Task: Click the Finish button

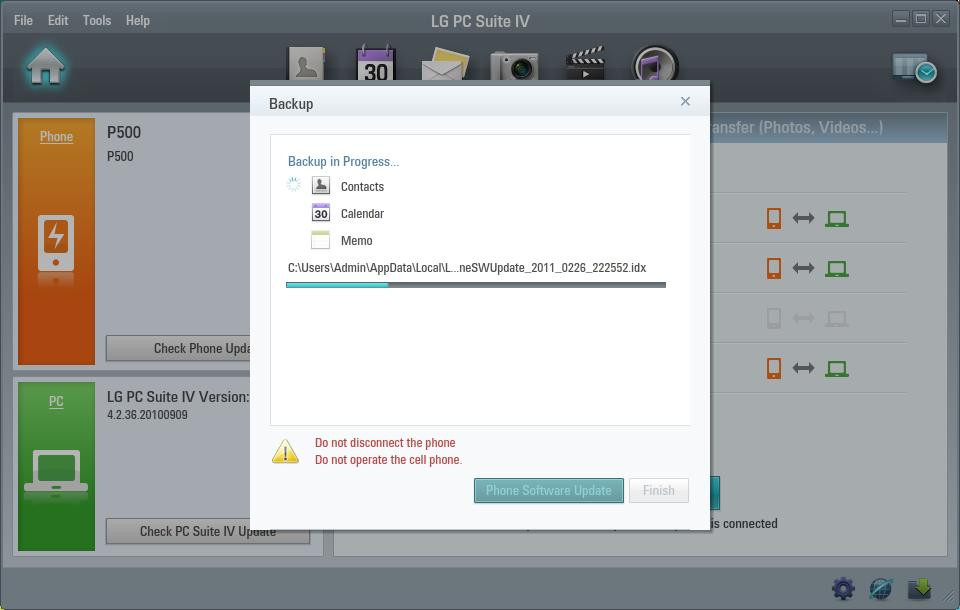Action: tap(659, 491)
